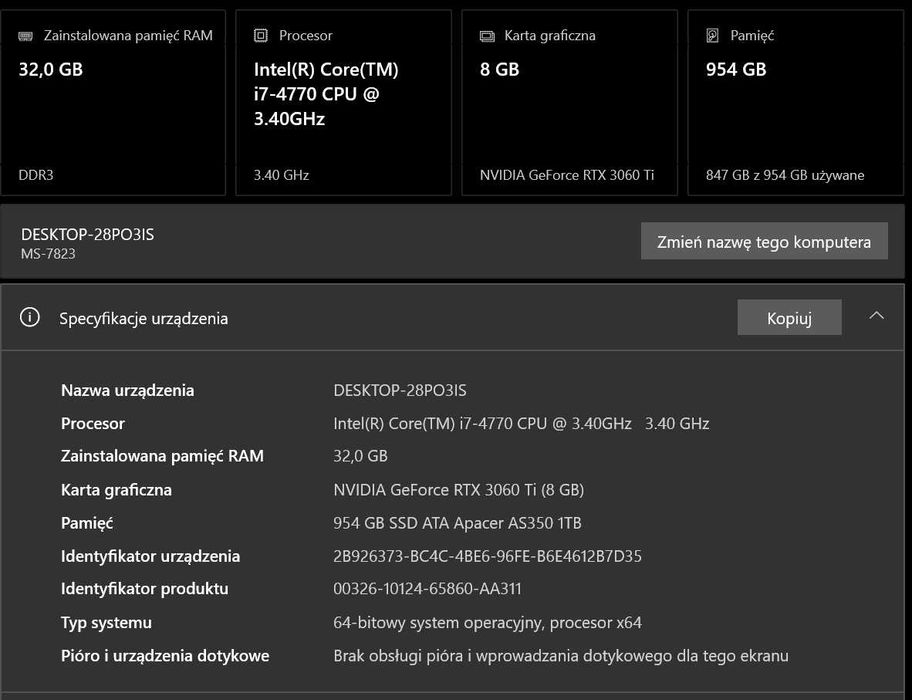Image resolution: width=912 pixels, height=700 pixels.
Task: Select the Karta graficzna specification label
Action: [116, 490]
